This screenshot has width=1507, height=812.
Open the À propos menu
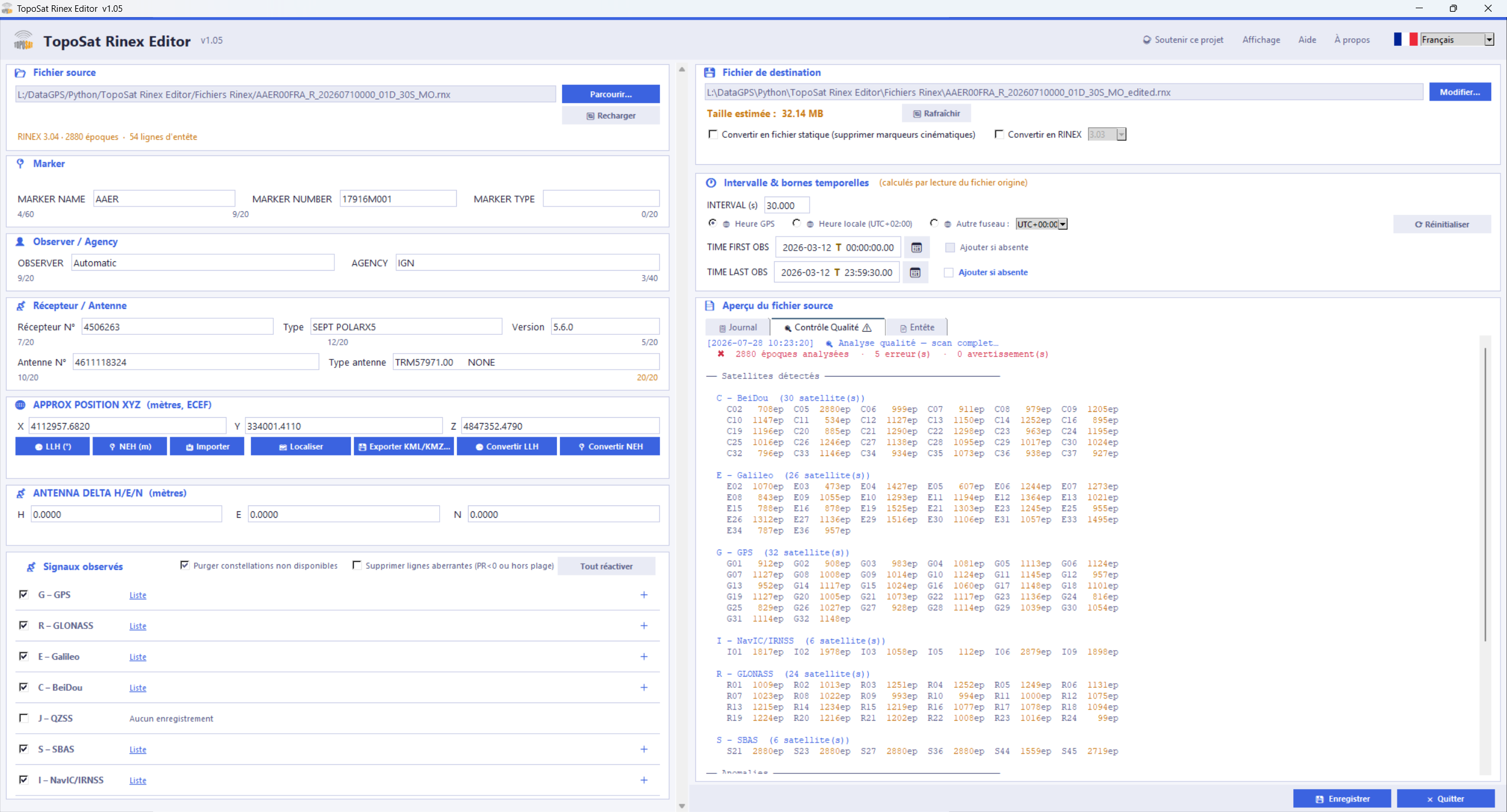1352,40
